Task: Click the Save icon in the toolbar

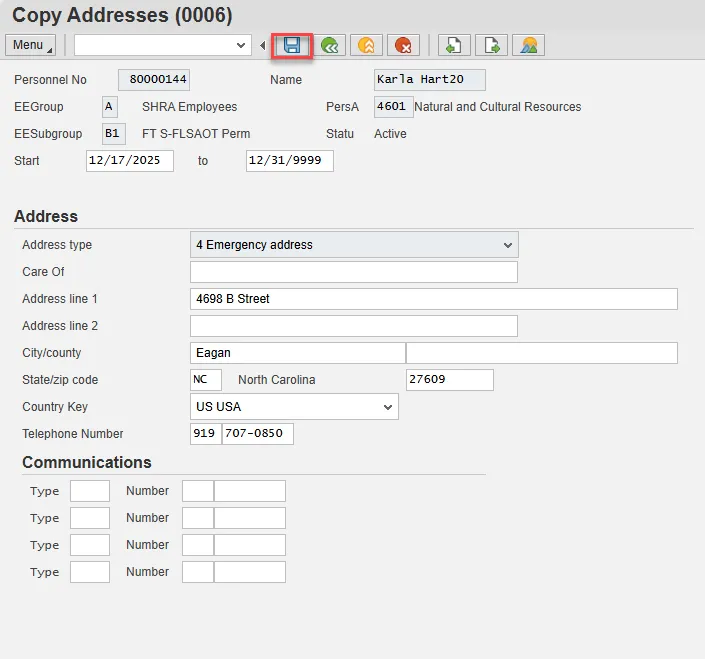Action: tap(293, 45)
